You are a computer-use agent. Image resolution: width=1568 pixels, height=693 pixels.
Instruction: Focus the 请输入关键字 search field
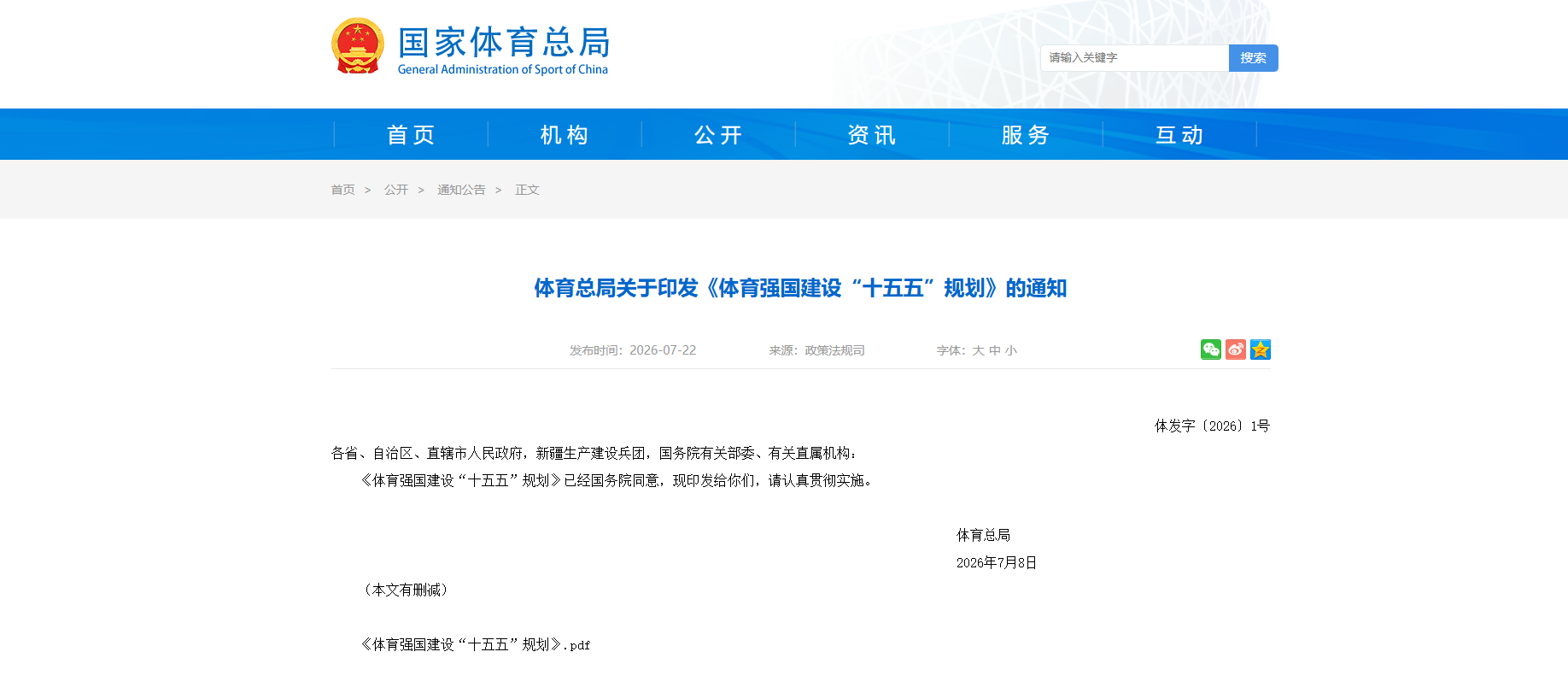[1134, 58]
